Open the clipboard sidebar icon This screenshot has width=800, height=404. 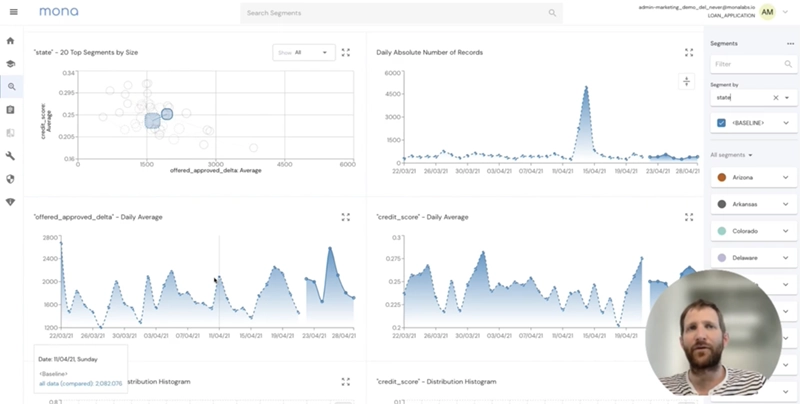(x=10, y=110)
